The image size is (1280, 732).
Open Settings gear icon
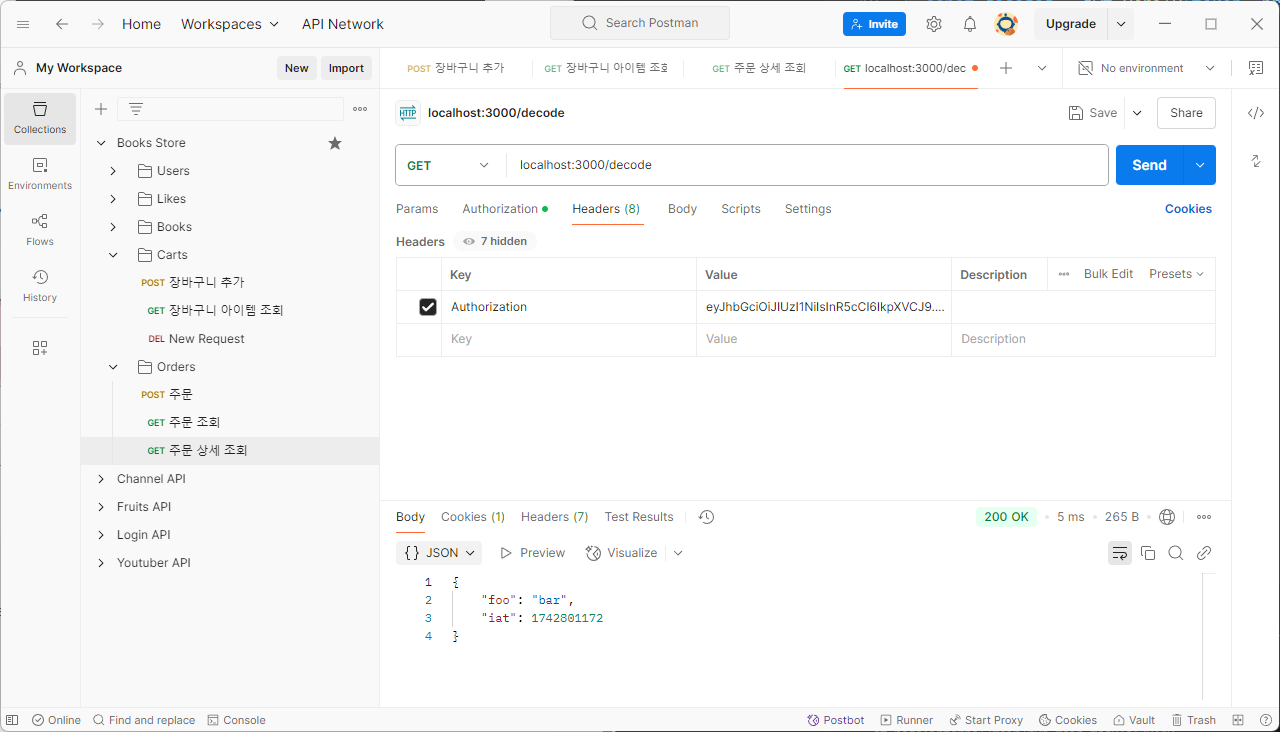934,24
